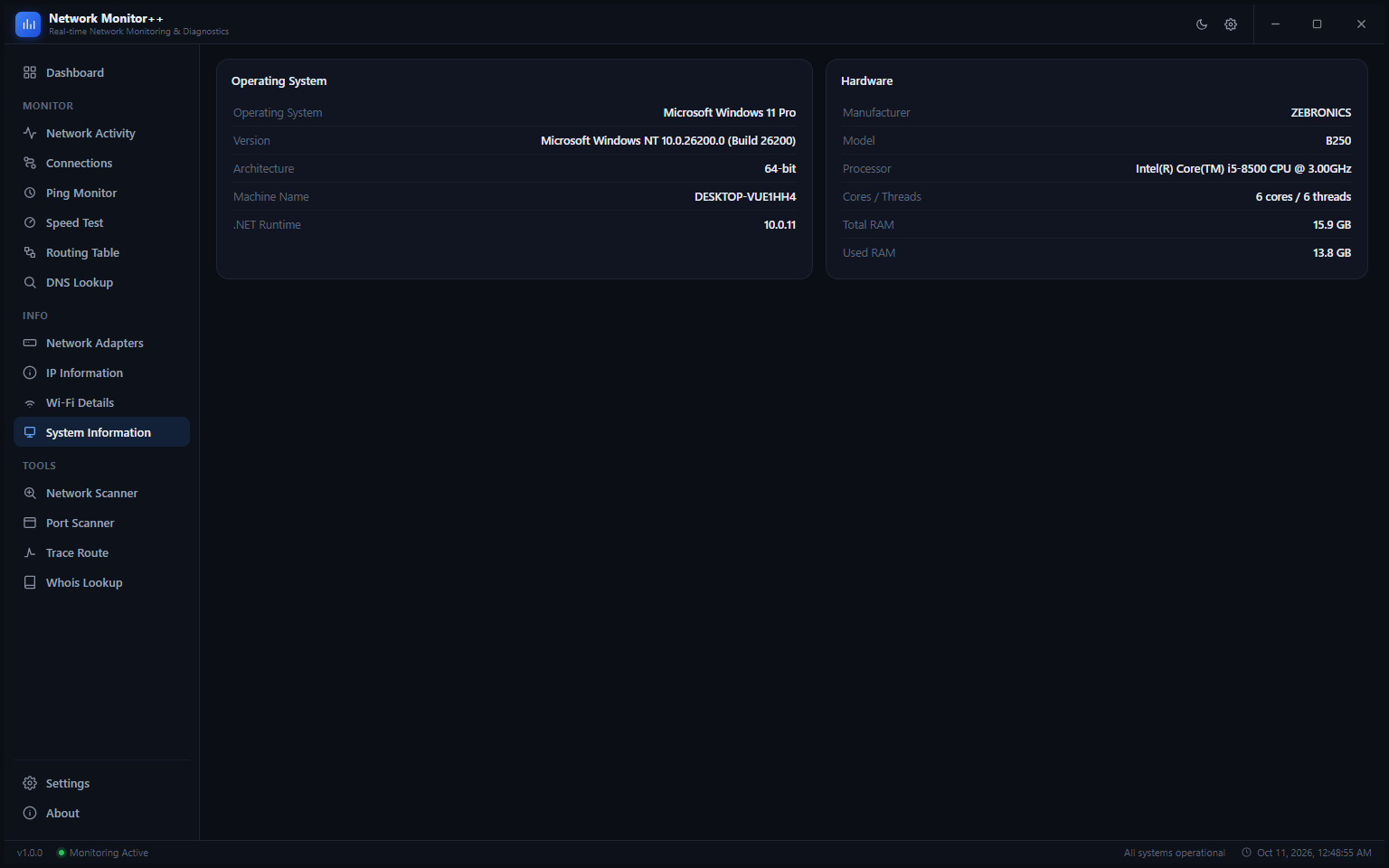Click the Network Activity pulse icon
1389x868 pixels.
tap(30, 133)
